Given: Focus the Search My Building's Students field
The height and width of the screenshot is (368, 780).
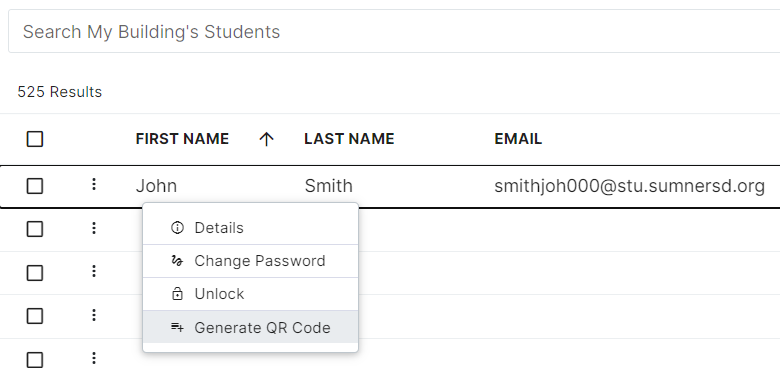Looking at the screenshot, I should point(394,31).
